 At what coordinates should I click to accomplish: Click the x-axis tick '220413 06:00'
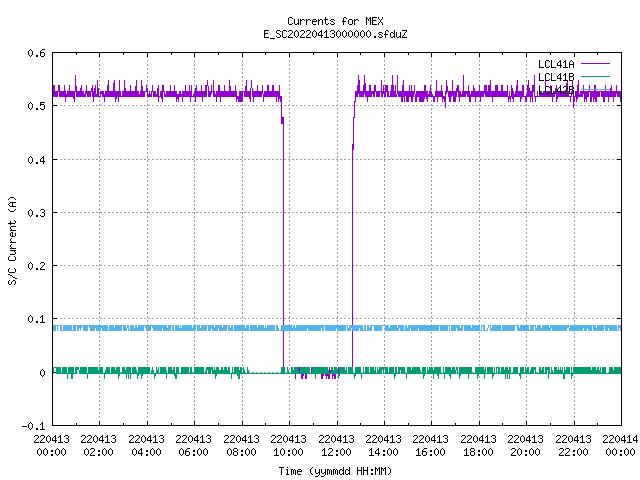(193, 446)
